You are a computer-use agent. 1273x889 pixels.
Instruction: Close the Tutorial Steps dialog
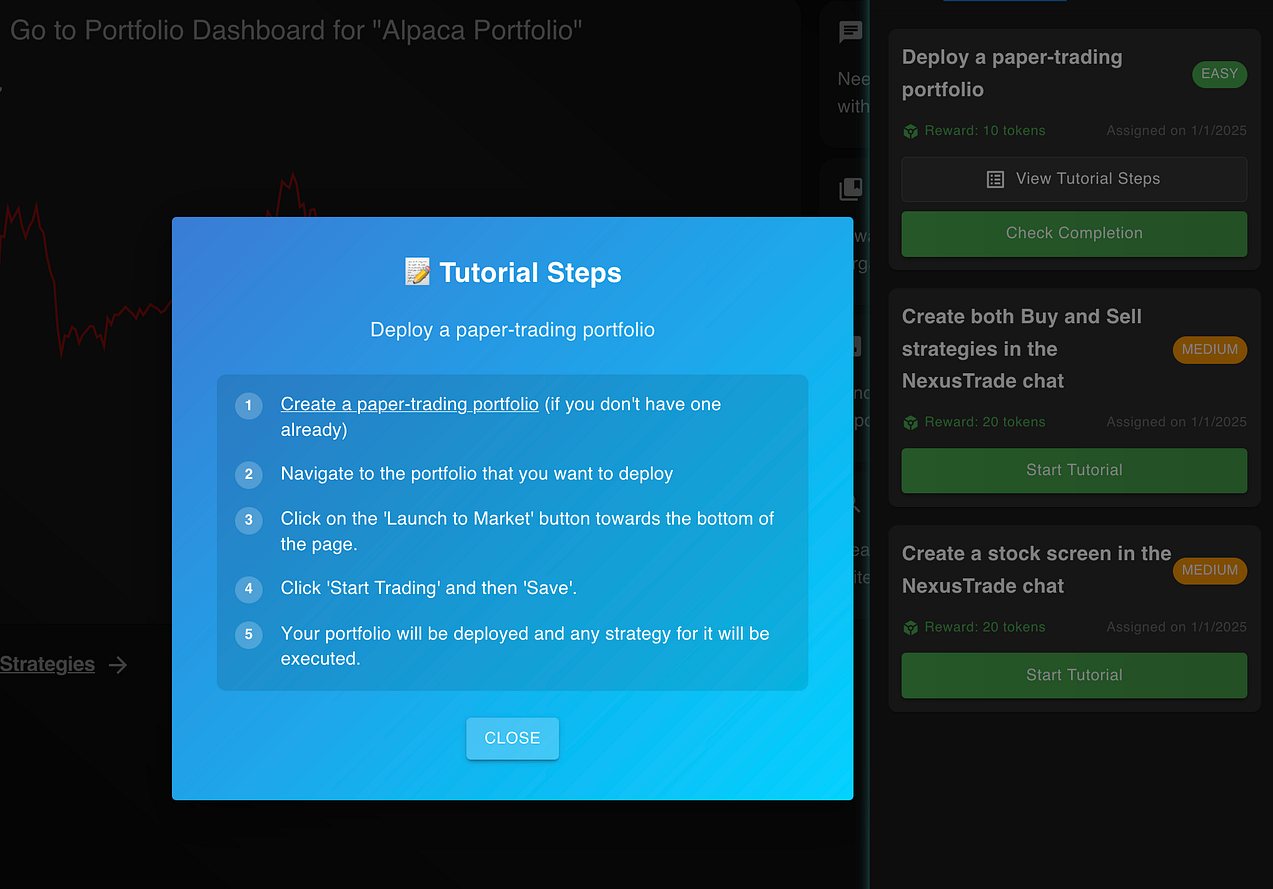point(512,738)
